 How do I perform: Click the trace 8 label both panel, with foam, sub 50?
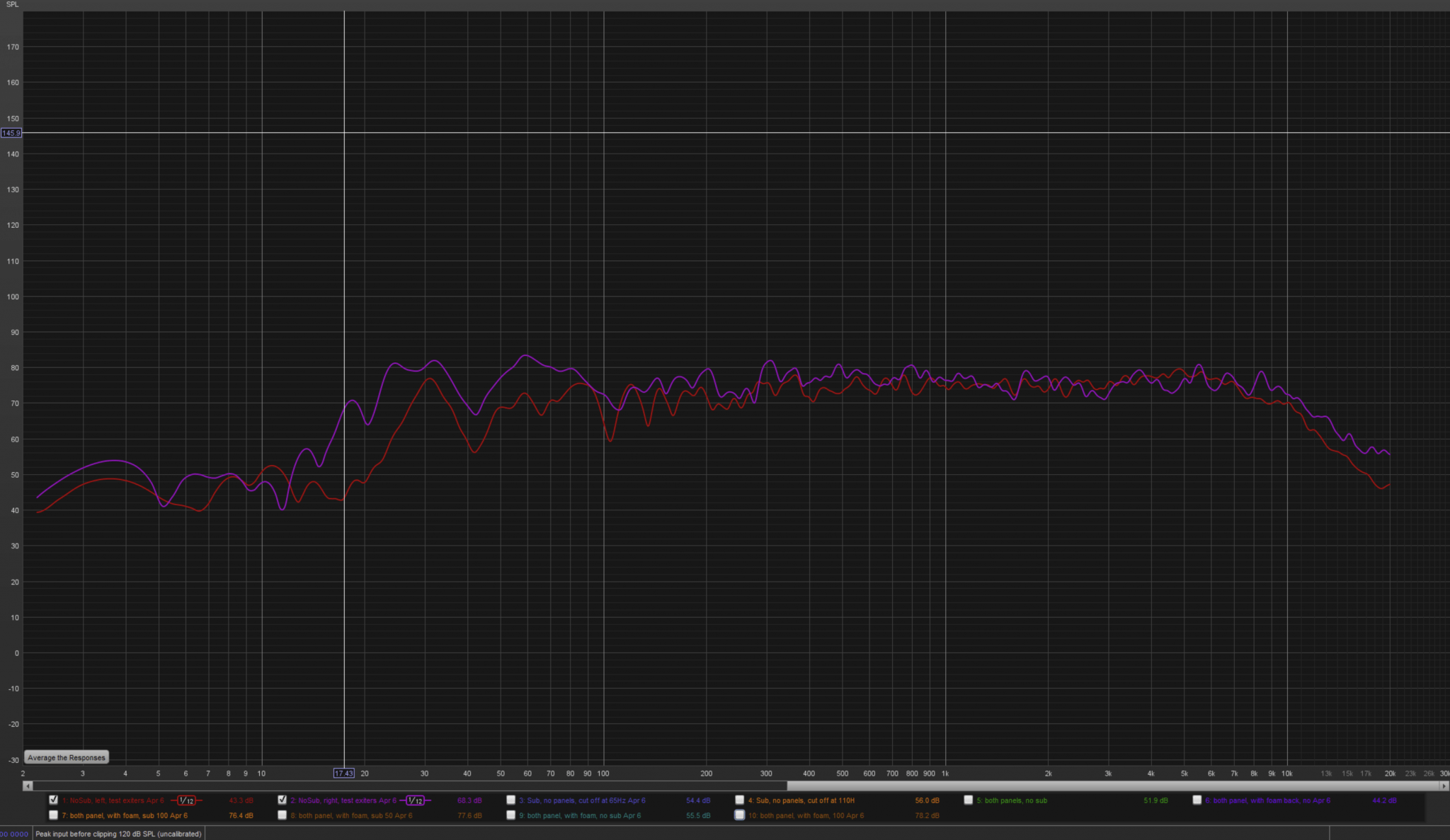point(351,816)
